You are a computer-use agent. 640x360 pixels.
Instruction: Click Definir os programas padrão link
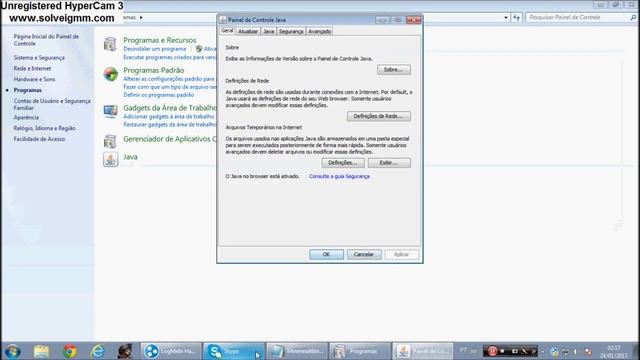point(159,95)
